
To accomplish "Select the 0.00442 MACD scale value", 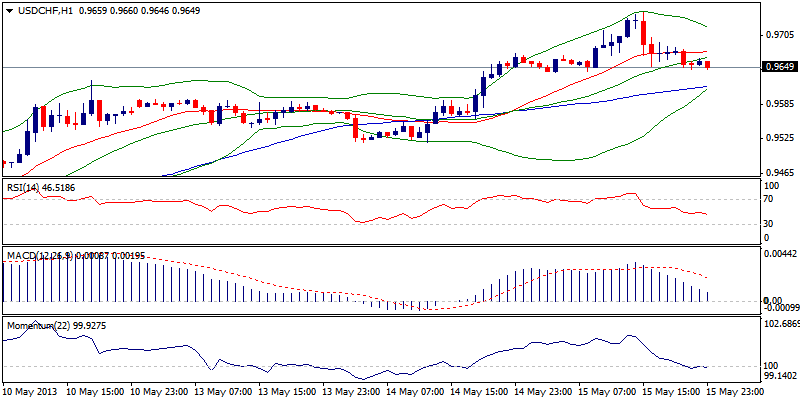I will click(x=779, y=255).
